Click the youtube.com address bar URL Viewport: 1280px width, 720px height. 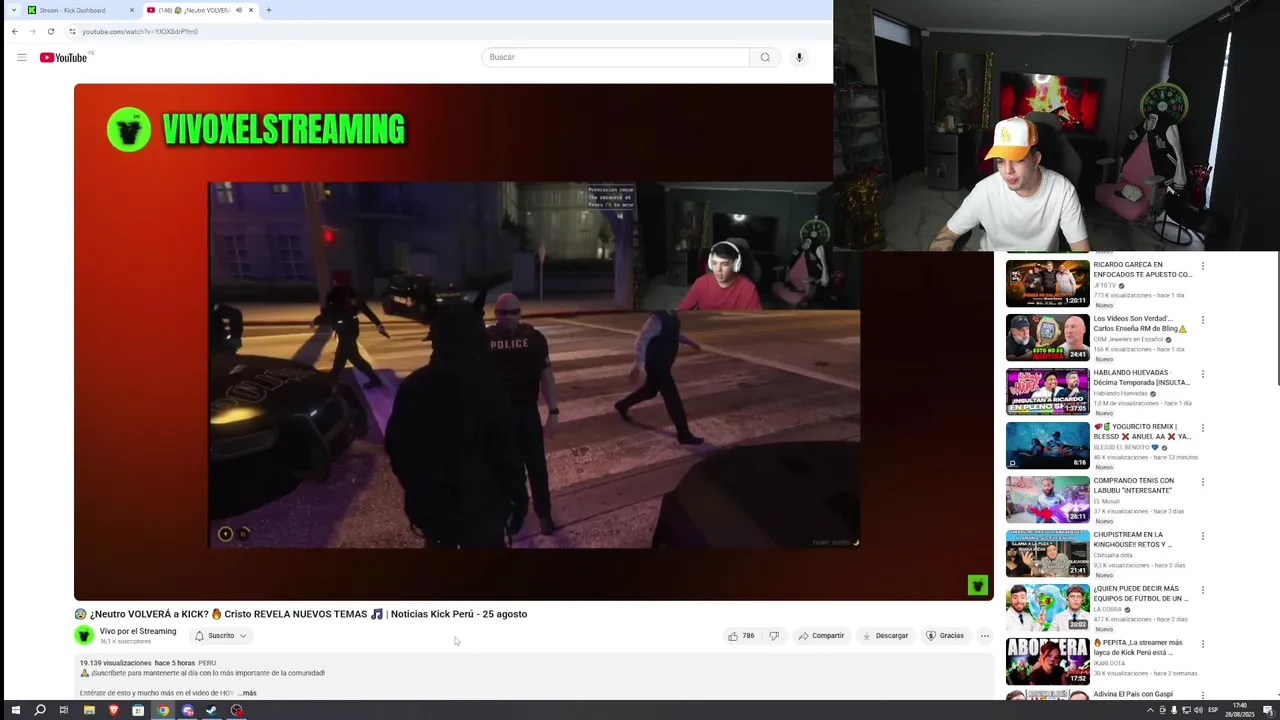(x=140, y=31)
